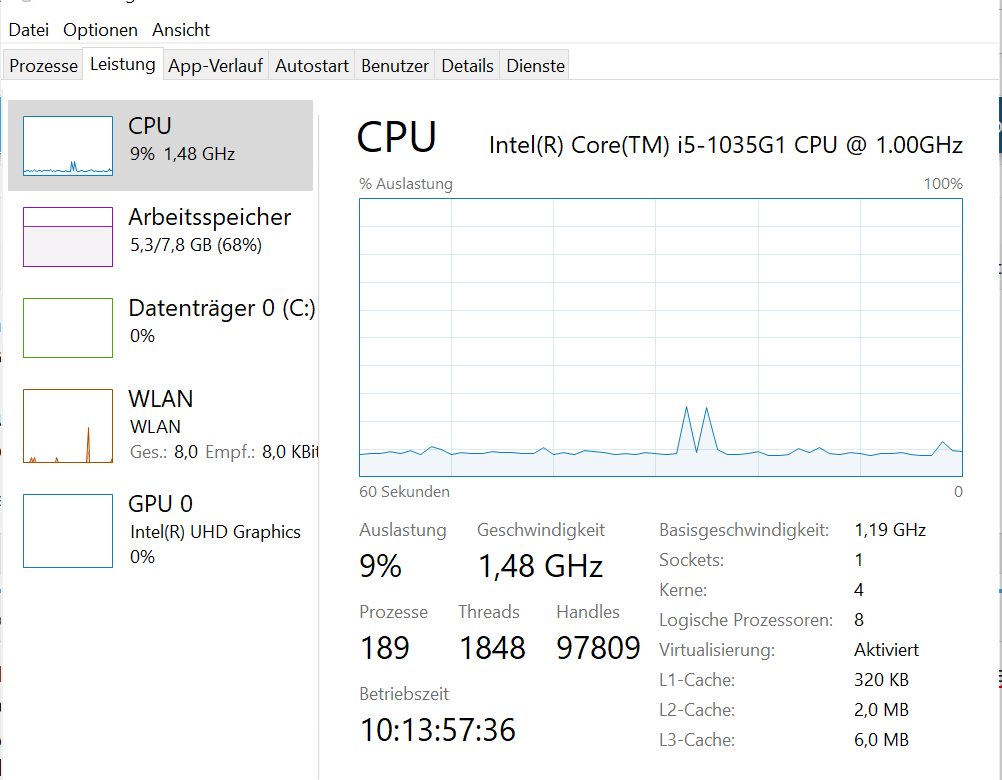Switch to the Benutzer tab
1002x780 pixels.
[x=395, y=66]
